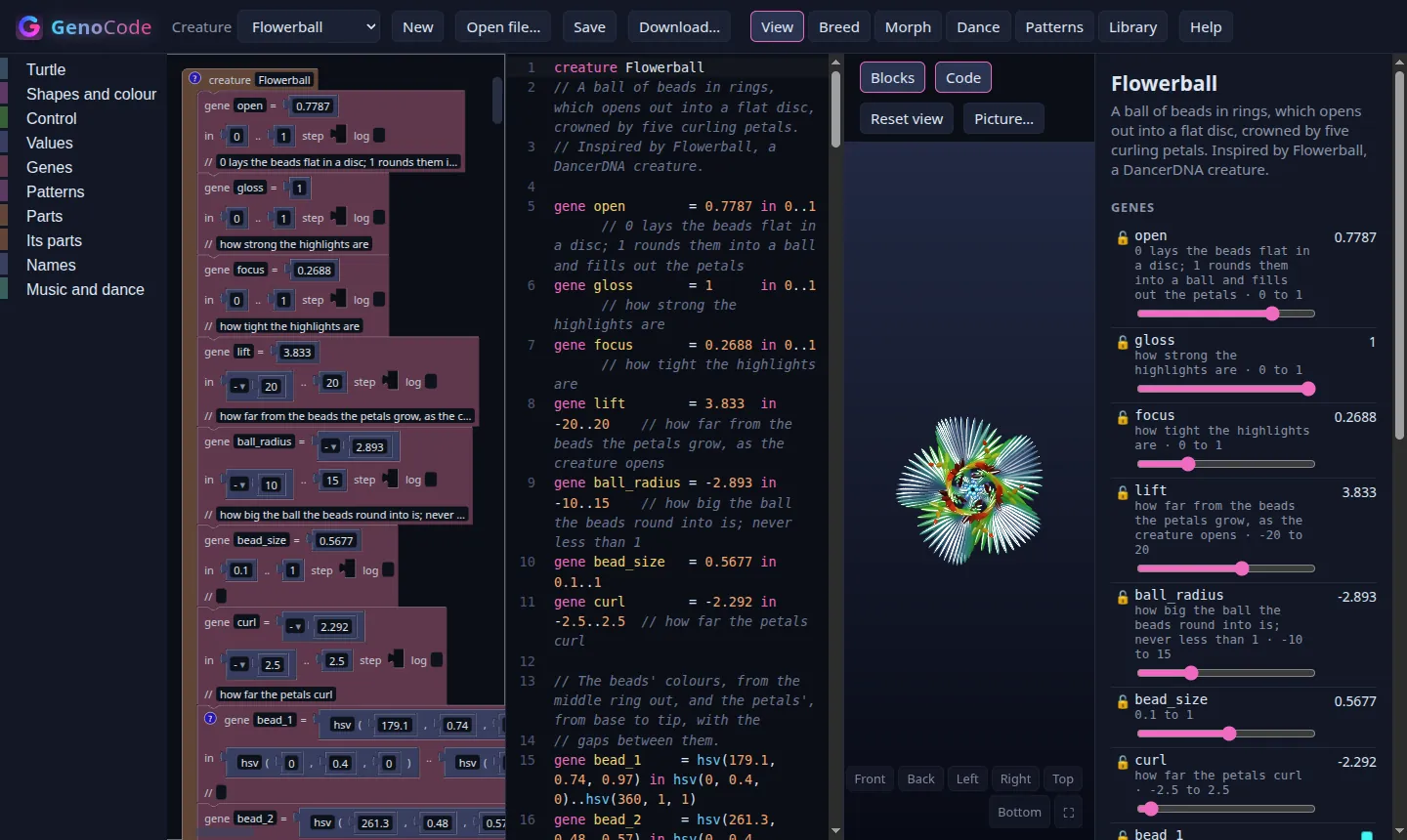Click the Picture... button

pos(1003,119)
